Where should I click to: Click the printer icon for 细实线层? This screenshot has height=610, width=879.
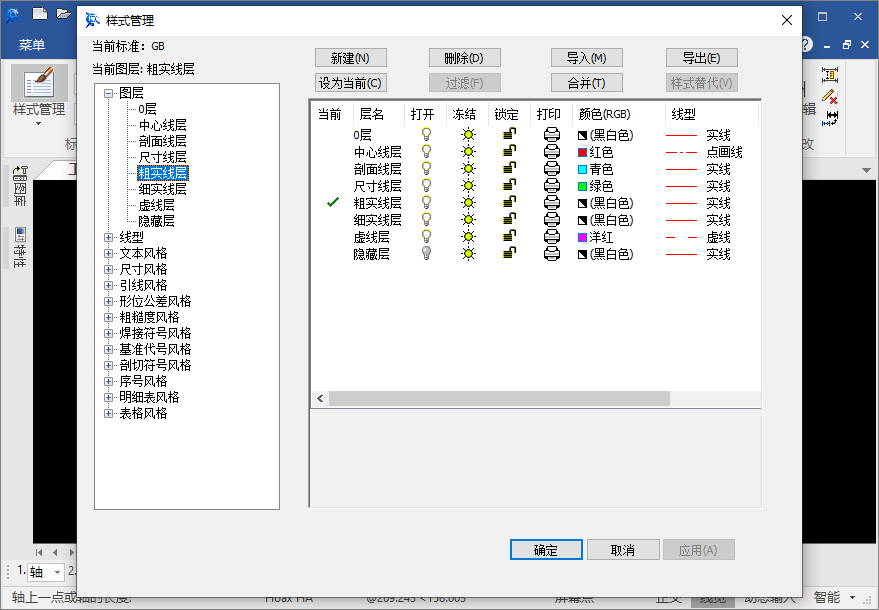click(x=552, y=220)
